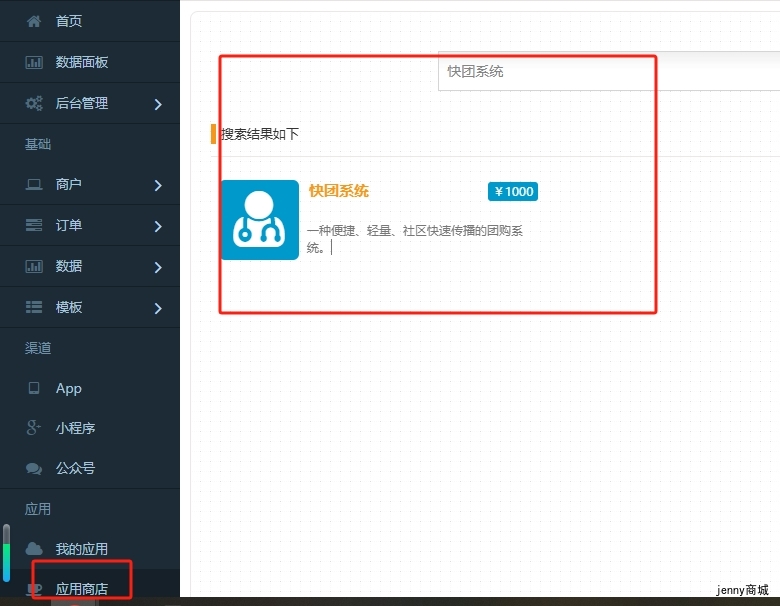Click the list icon beside 订单

point(34,225)
